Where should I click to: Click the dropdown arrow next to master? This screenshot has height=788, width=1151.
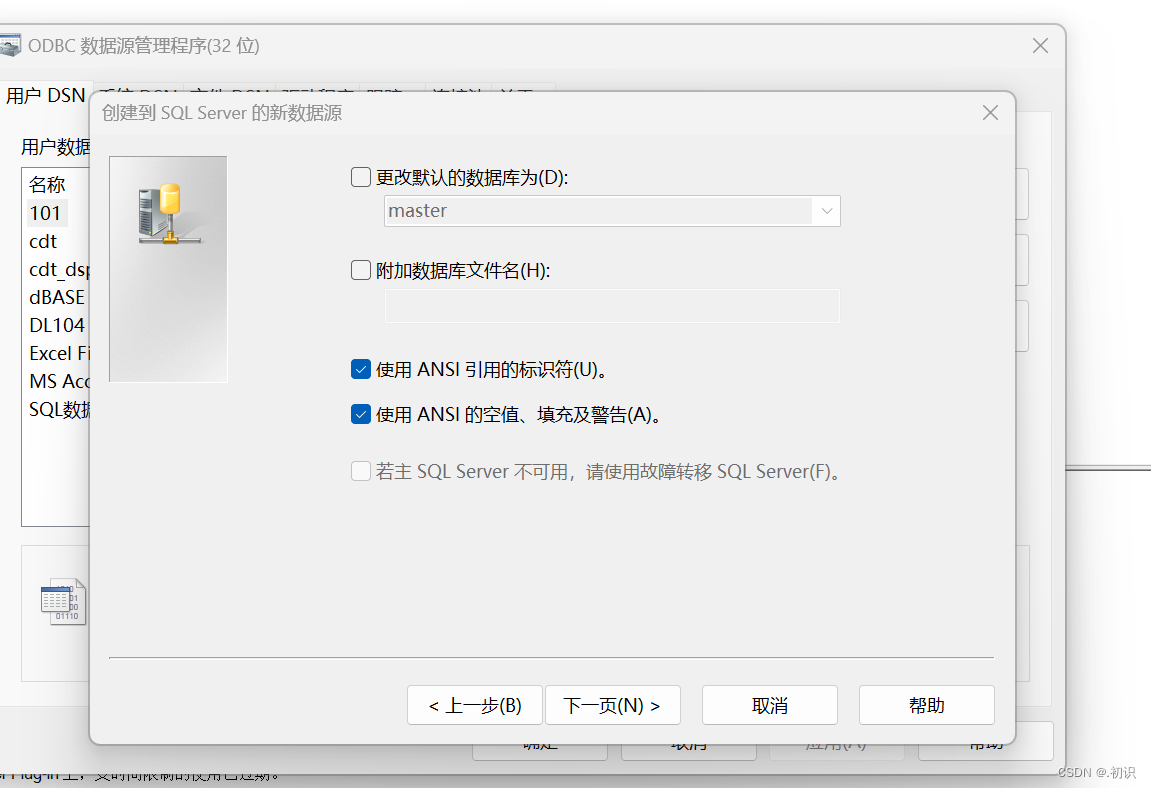click(x=826, y=210)
